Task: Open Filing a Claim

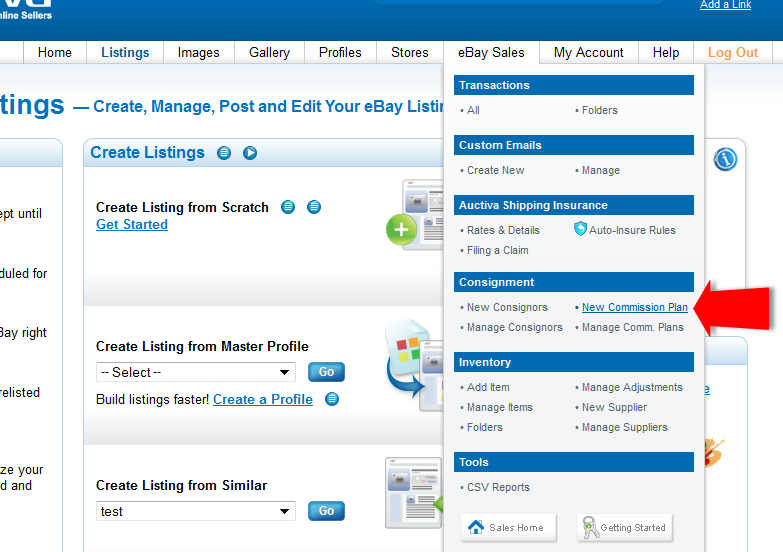Action: click(x=497, y=250)
